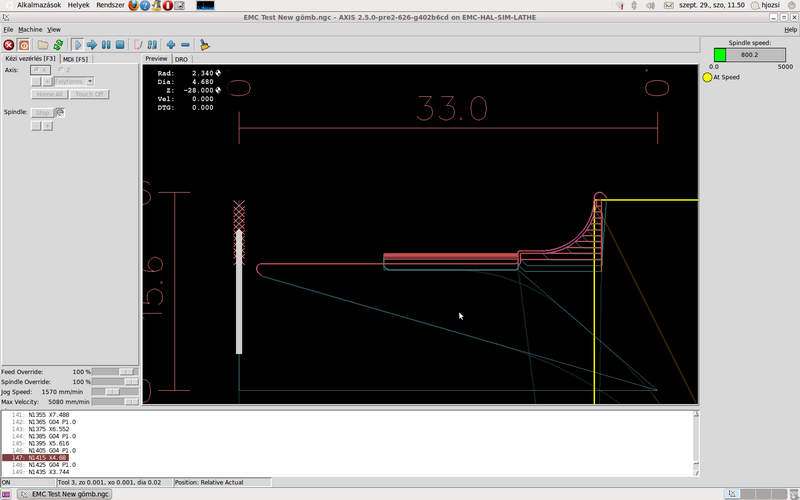The image size is (800, 500).
Task: Toggle the Emergency Stop button
Action: coord(9,45)
